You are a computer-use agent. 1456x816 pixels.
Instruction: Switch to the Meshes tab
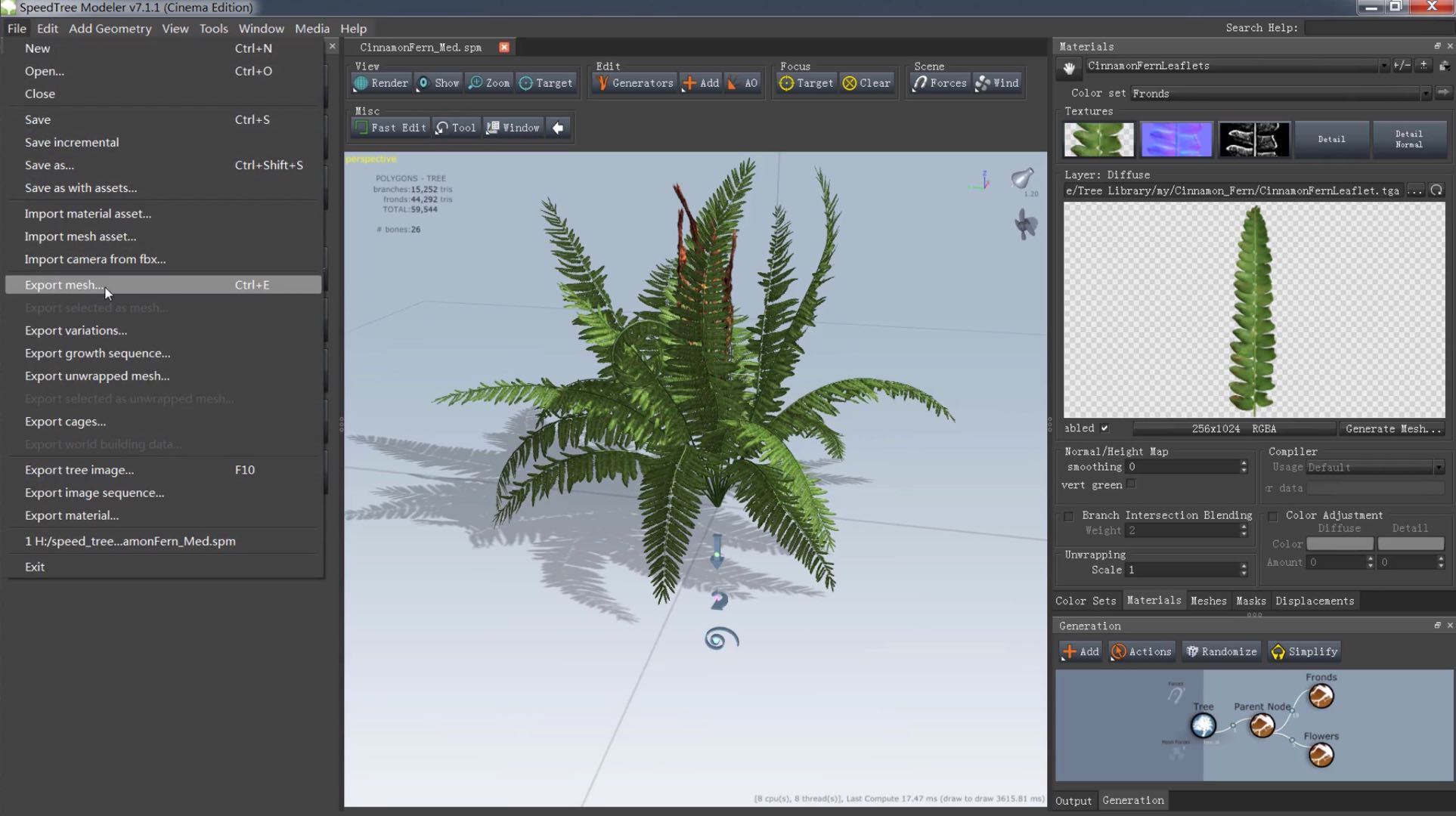(1208, 601)
